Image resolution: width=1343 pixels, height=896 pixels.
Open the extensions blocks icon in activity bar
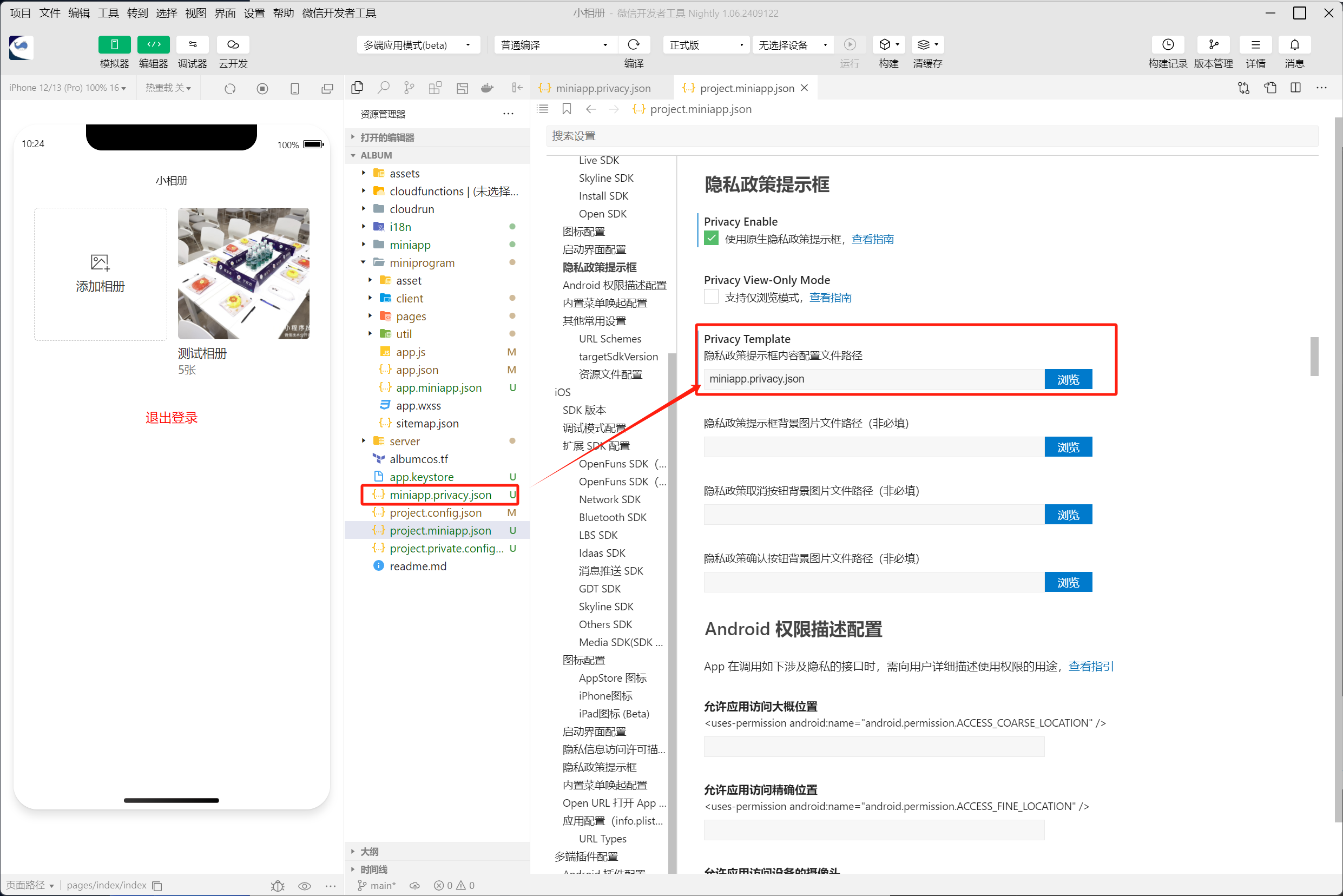point(436,88)
